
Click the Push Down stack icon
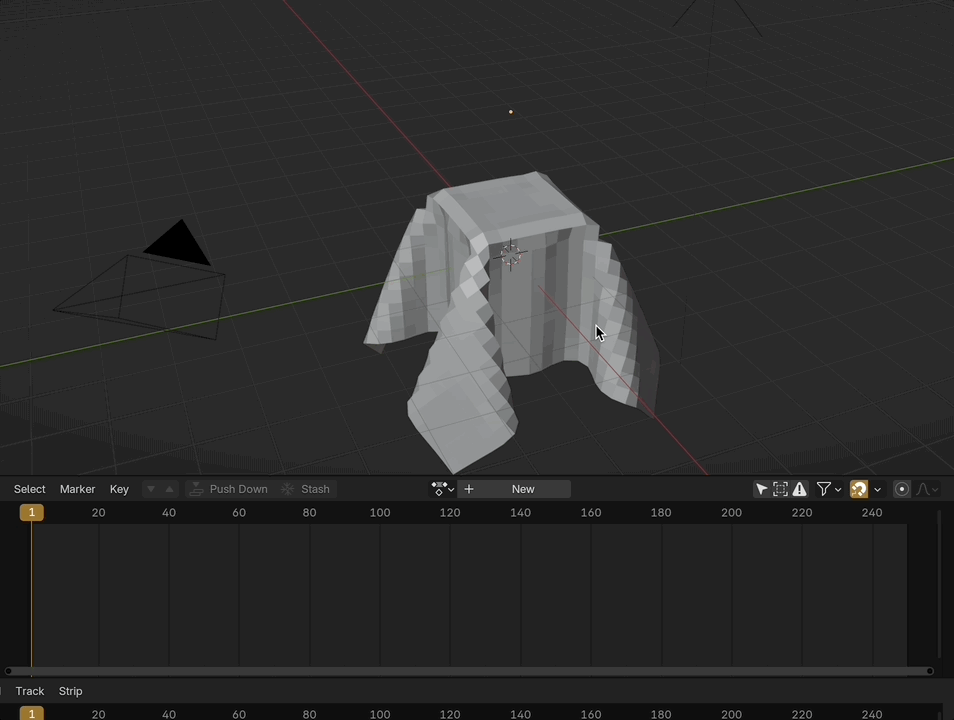click(x=196, y=489)
